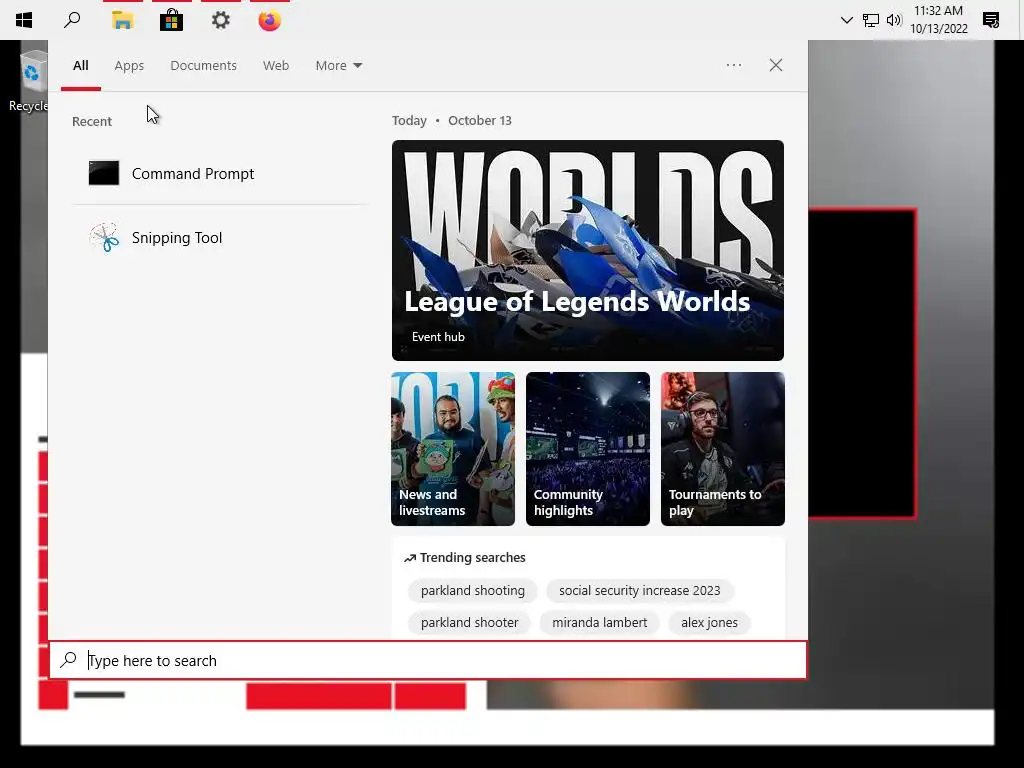Open the Windows Start menu
Viewport: 1024px width, 768px height.
24,20
